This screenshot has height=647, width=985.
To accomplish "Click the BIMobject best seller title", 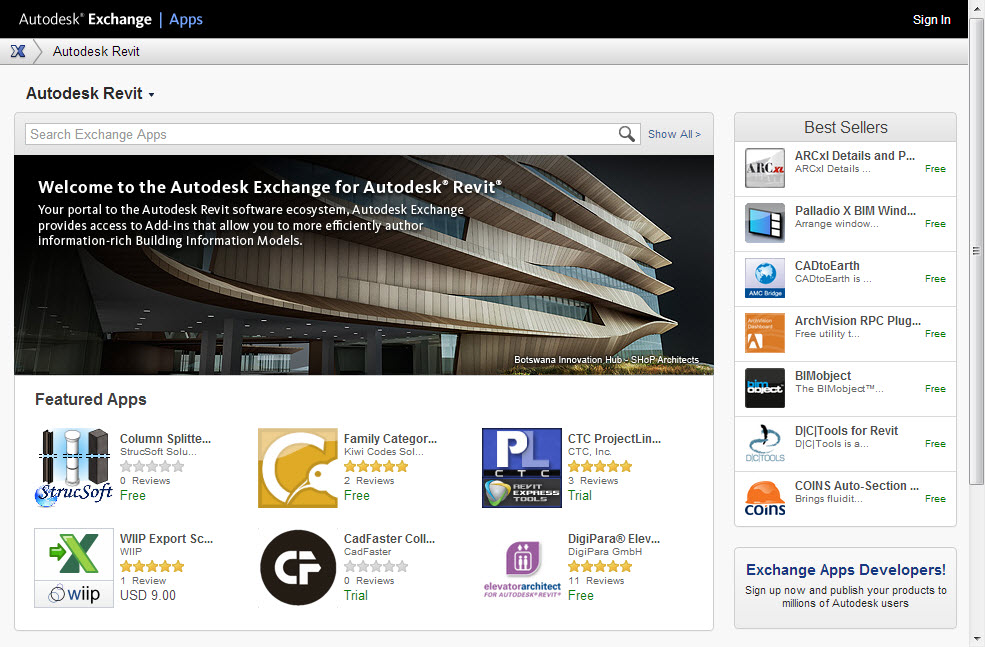I will 823,376.
